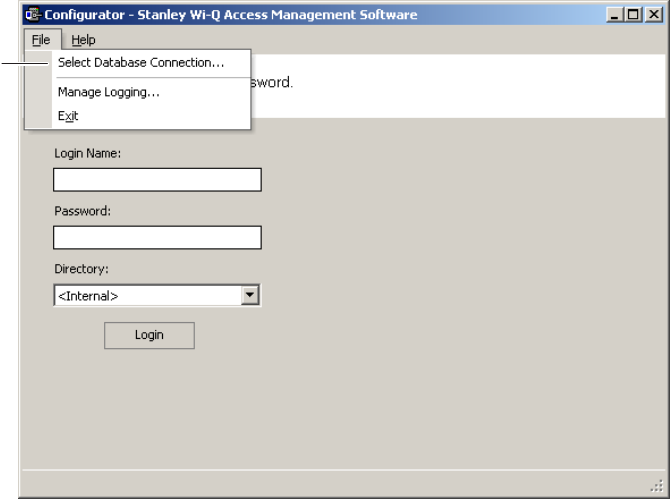Close the Configurator window
The image size is (670, 499).
tap(654, 15)
